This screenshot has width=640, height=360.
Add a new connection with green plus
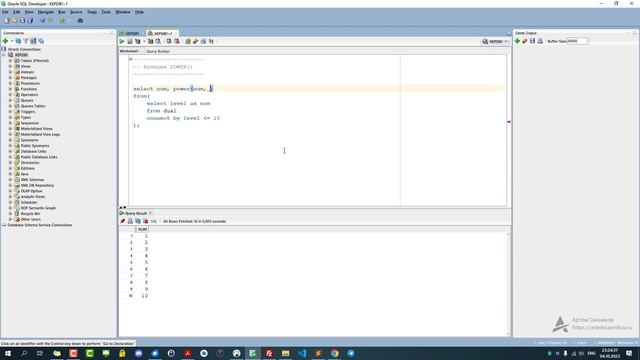(5, 41)
